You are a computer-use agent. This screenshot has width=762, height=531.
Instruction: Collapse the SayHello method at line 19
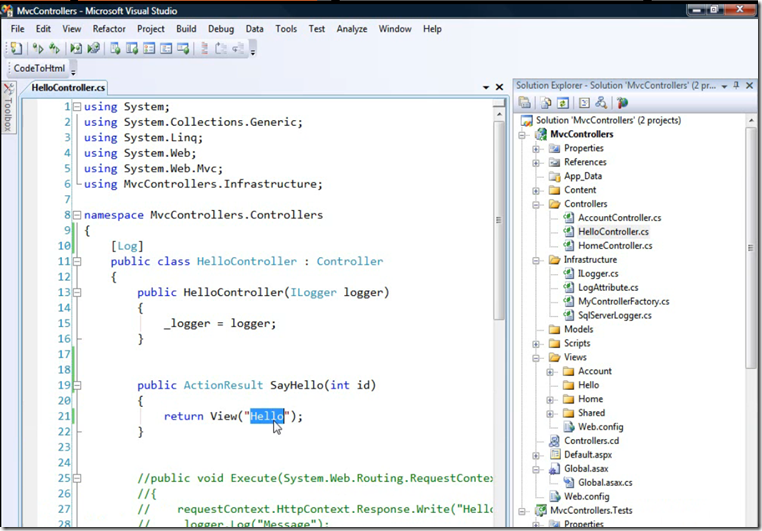point(77,385)
